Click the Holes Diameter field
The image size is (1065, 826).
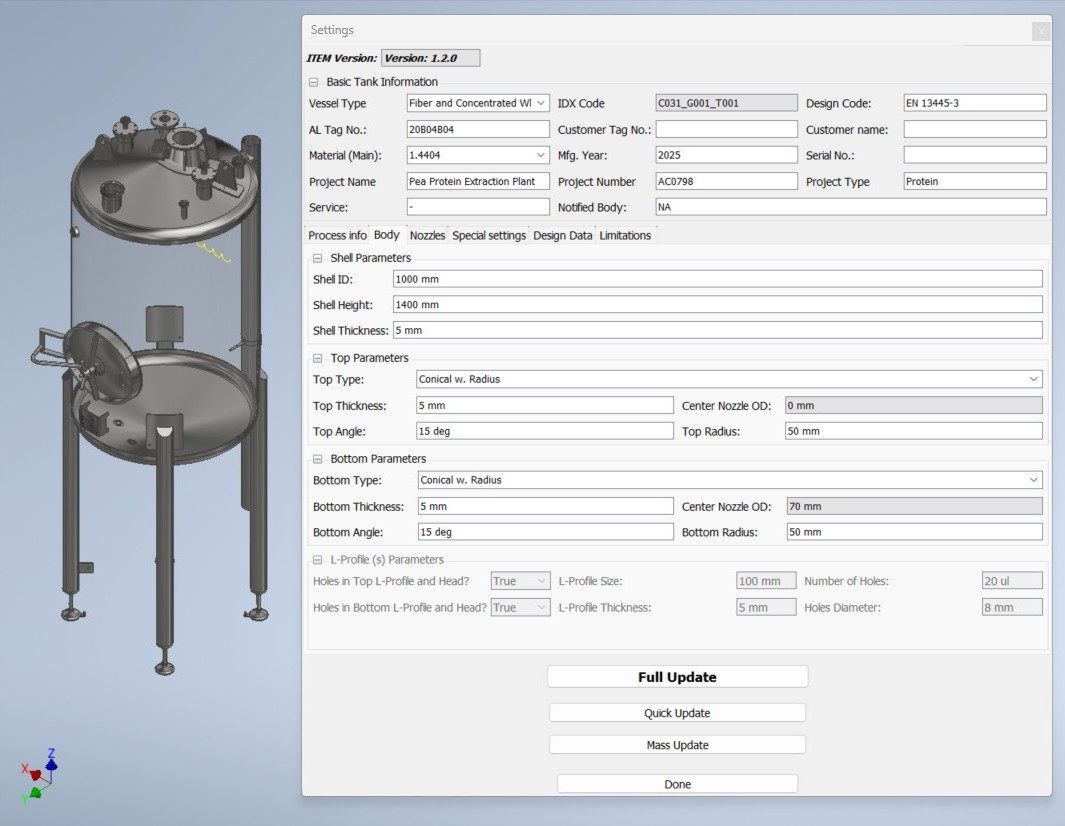tap(1012, 607)
